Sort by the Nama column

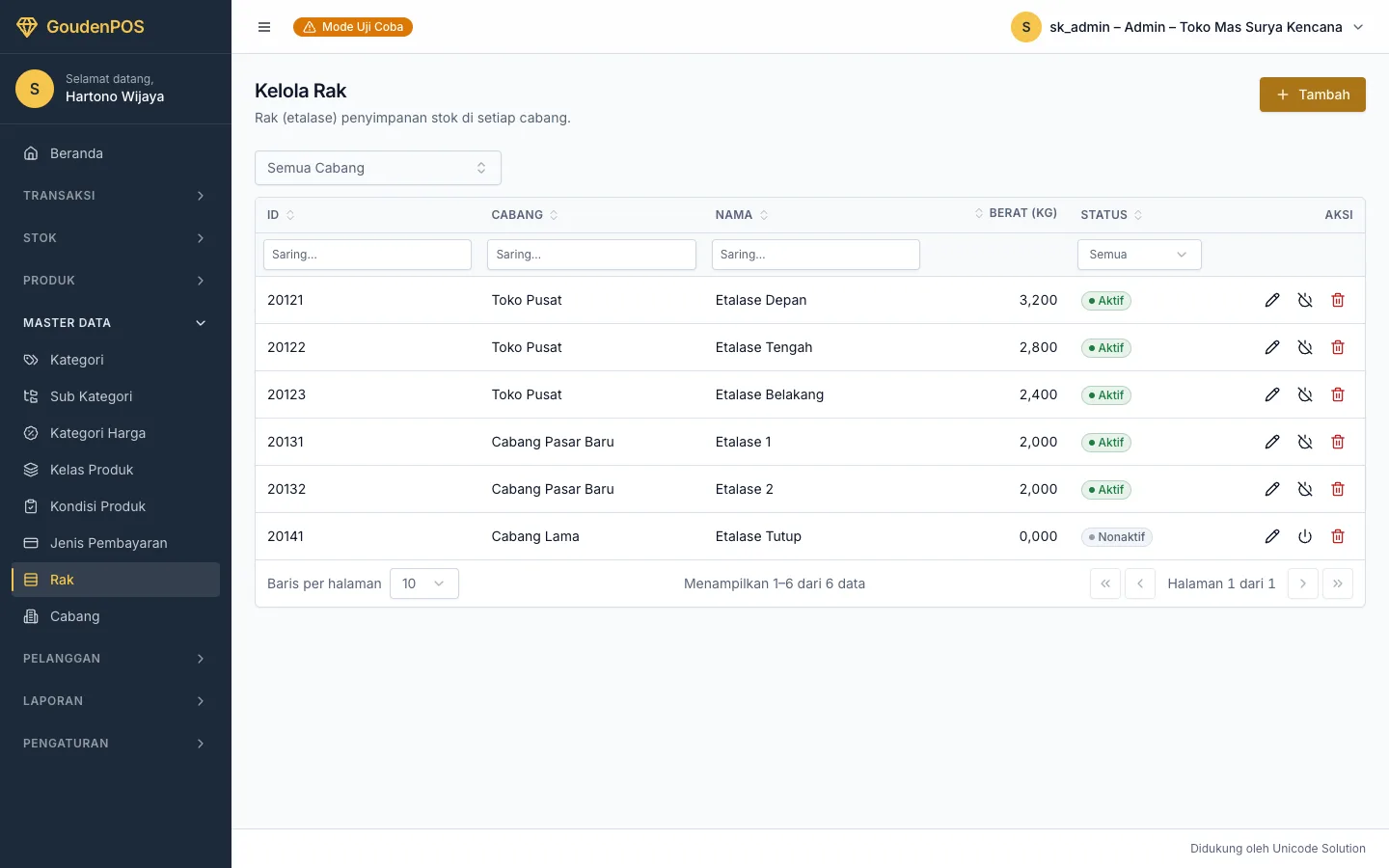tap(742, 215)
